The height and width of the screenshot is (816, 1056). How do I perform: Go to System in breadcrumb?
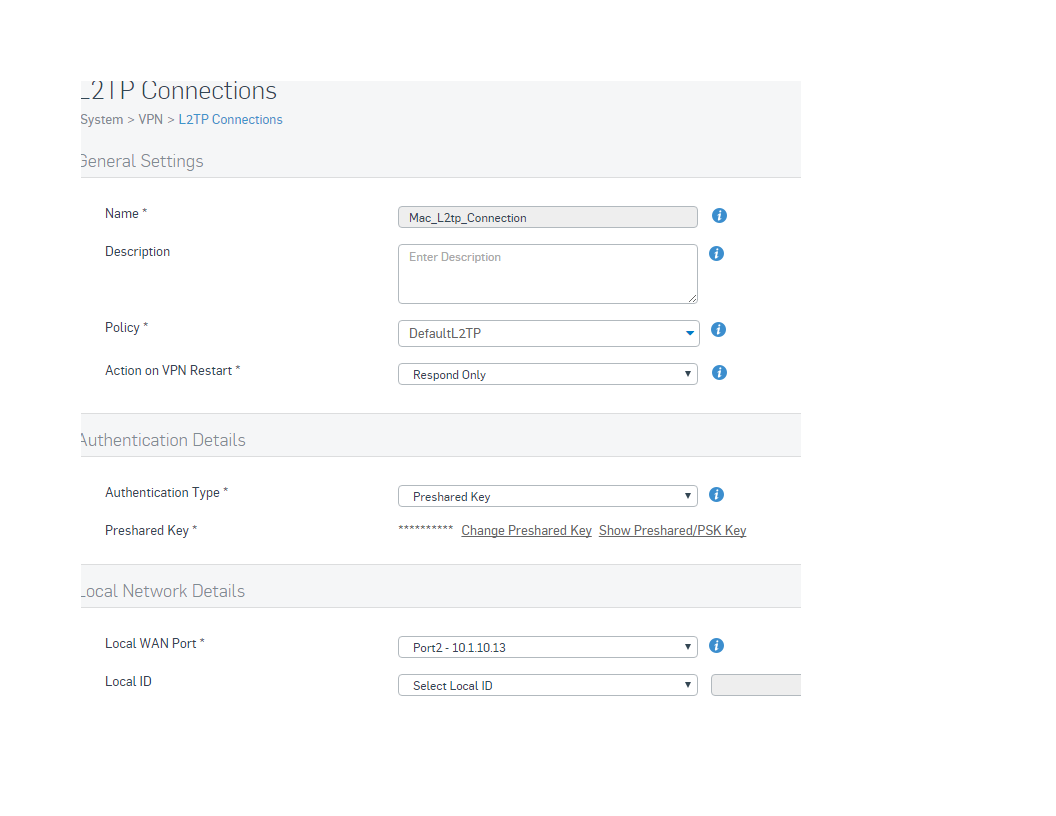[102, 119]
